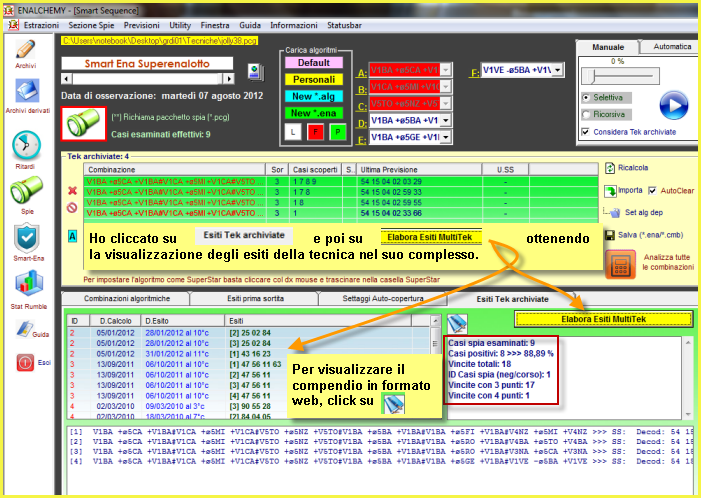
Task: Click the red prohibition icon beside Tek list
Action: coord(72,208)
